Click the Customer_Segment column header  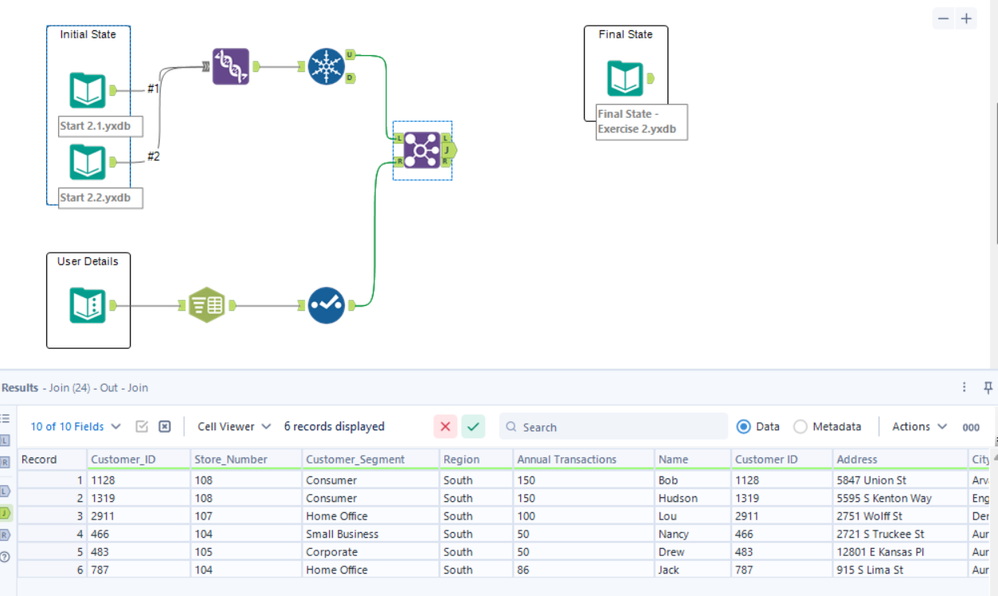tap(355, 460)
